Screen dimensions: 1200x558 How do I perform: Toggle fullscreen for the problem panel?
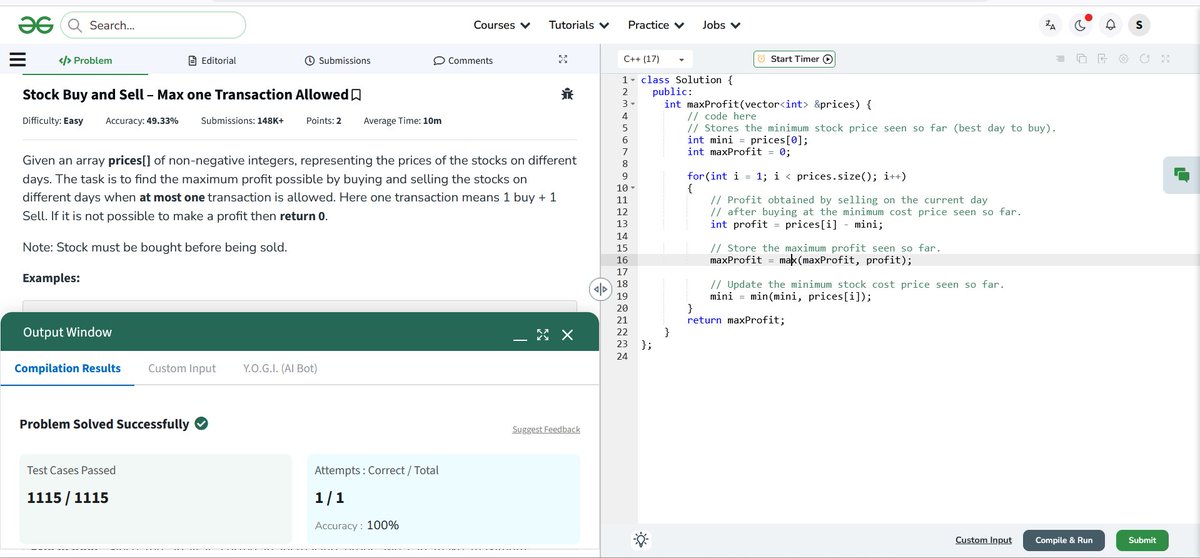point(563,60)
